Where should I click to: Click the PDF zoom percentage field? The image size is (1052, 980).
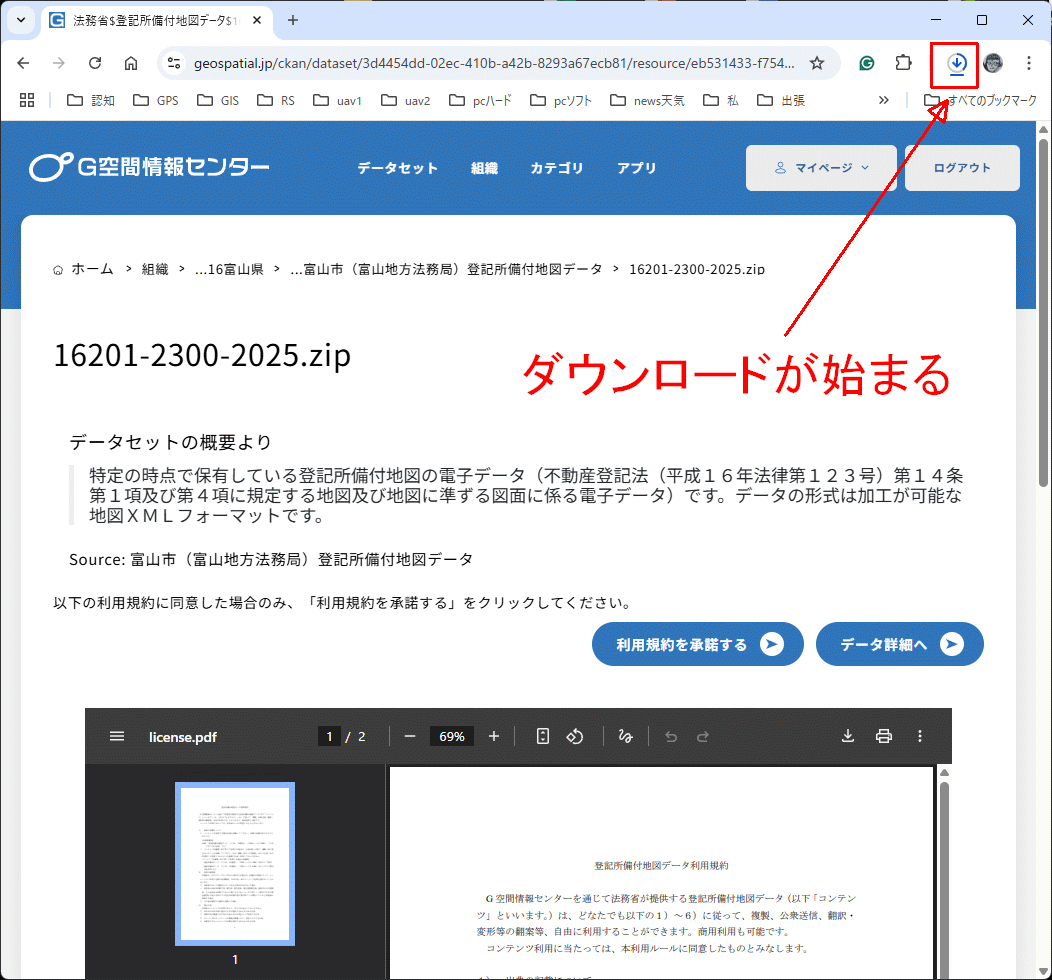tap(452, 737)
